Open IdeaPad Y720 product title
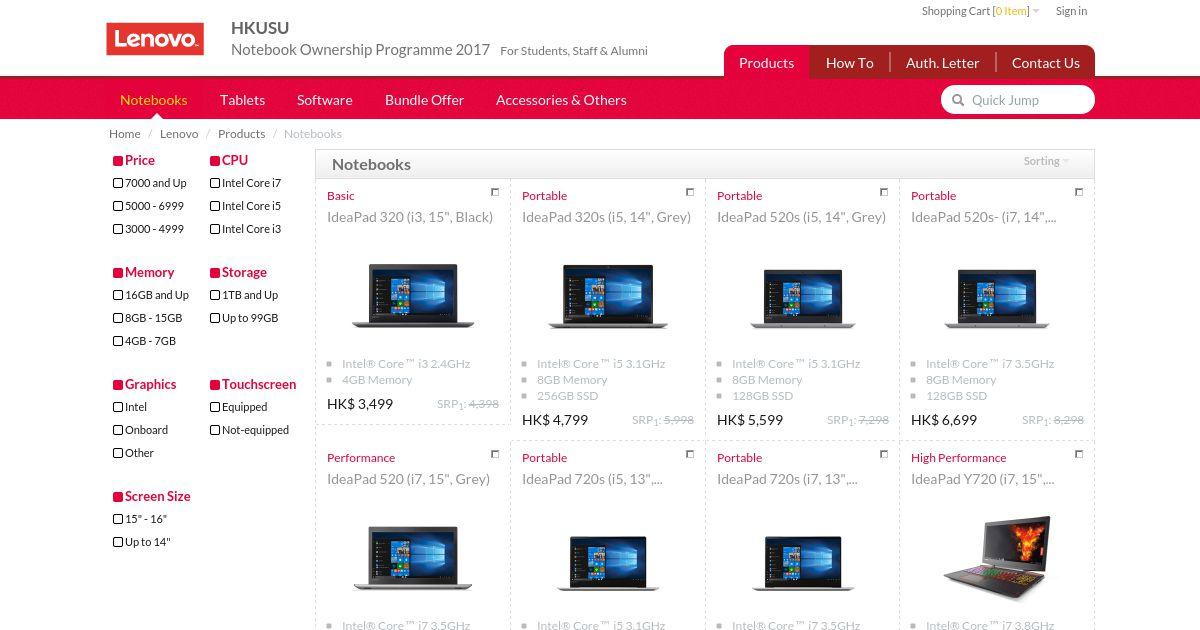Viewport: 1200px width, 630px height. (x=982, y=479)
